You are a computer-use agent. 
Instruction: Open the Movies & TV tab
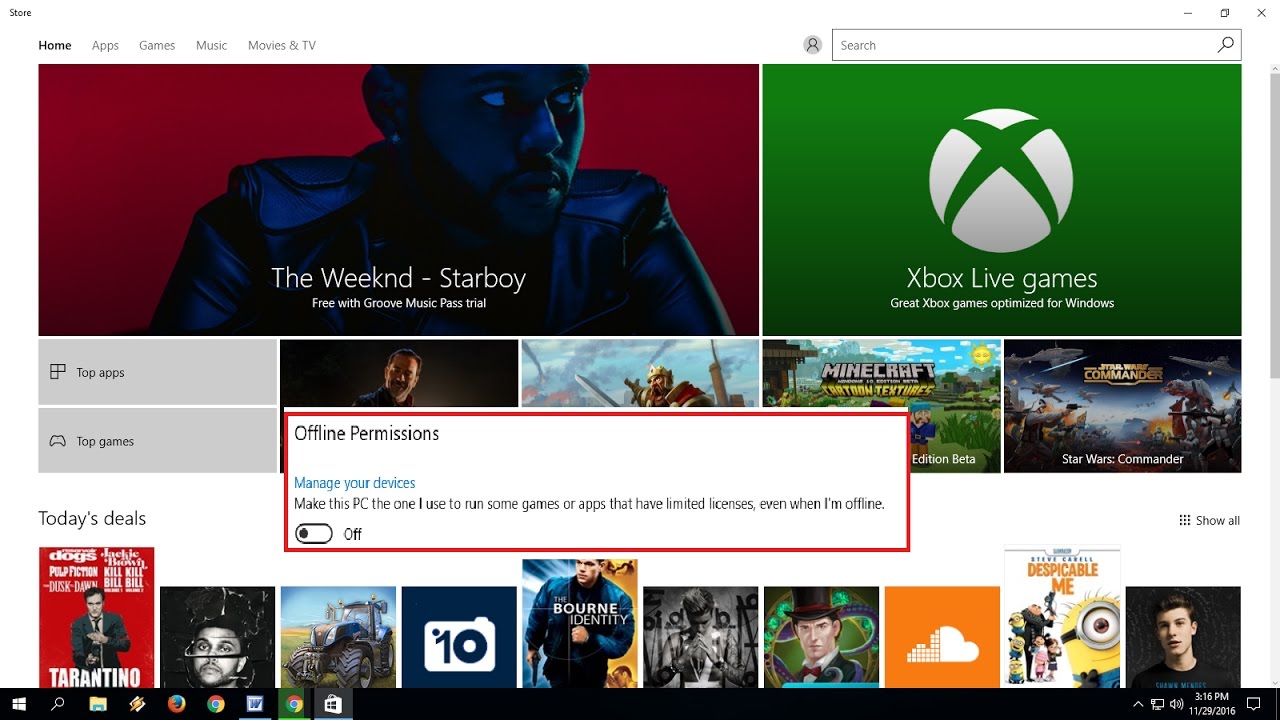(282, 45)
